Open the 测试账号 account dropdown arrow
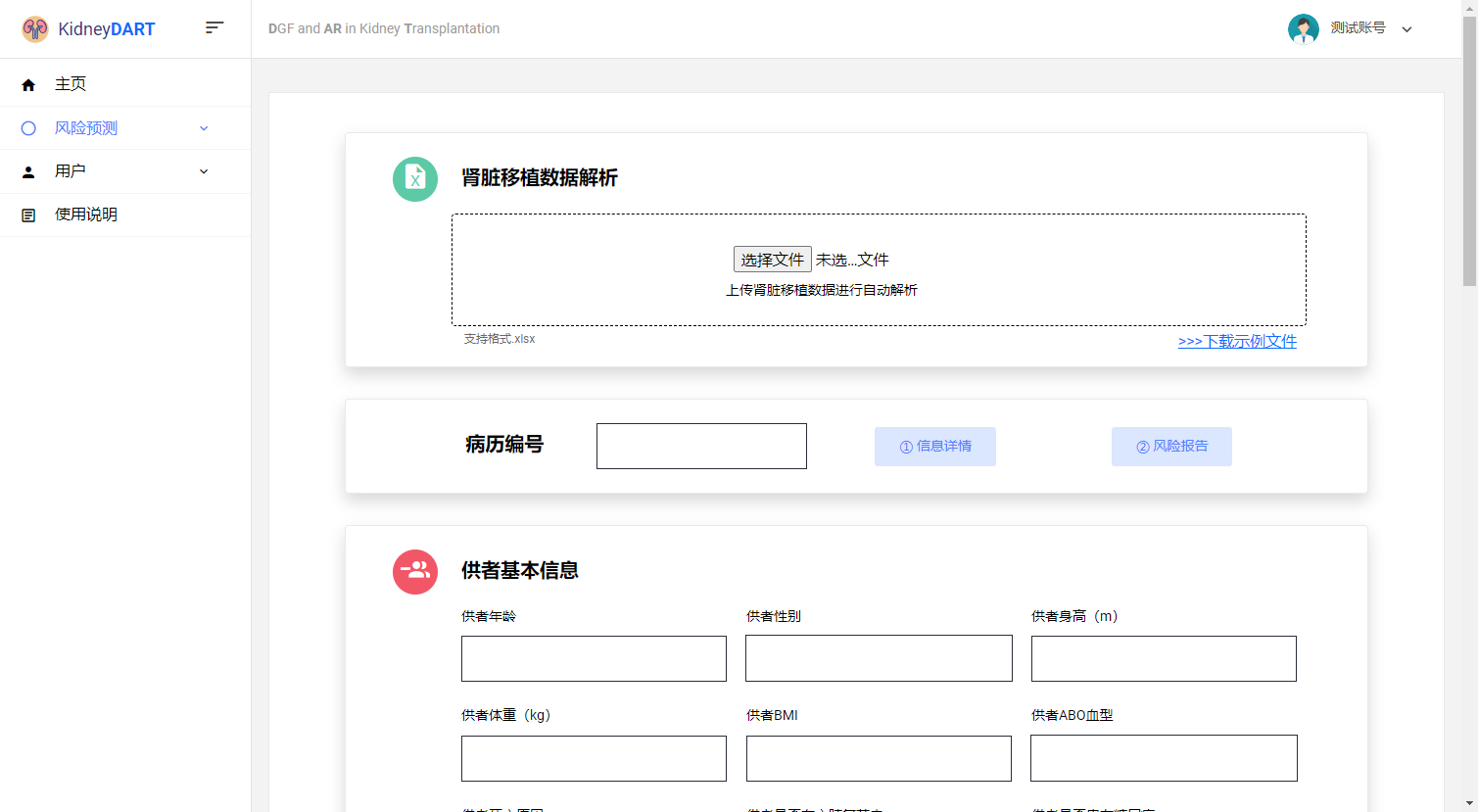This screenshot has width=1478, height=812. coord(1406,29)
